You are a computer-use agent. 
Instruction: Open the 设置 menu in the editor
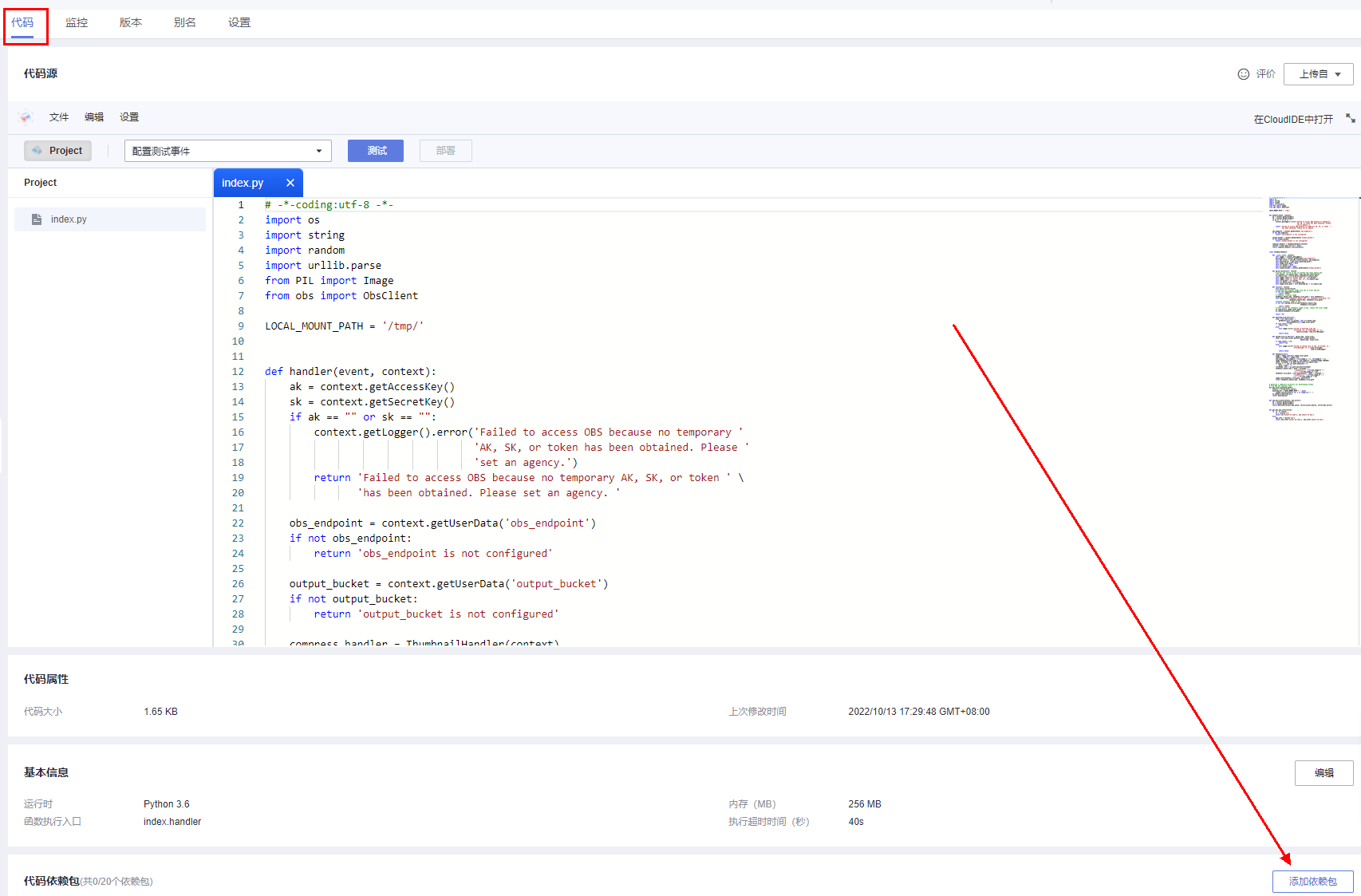click(x=129, y=117)
